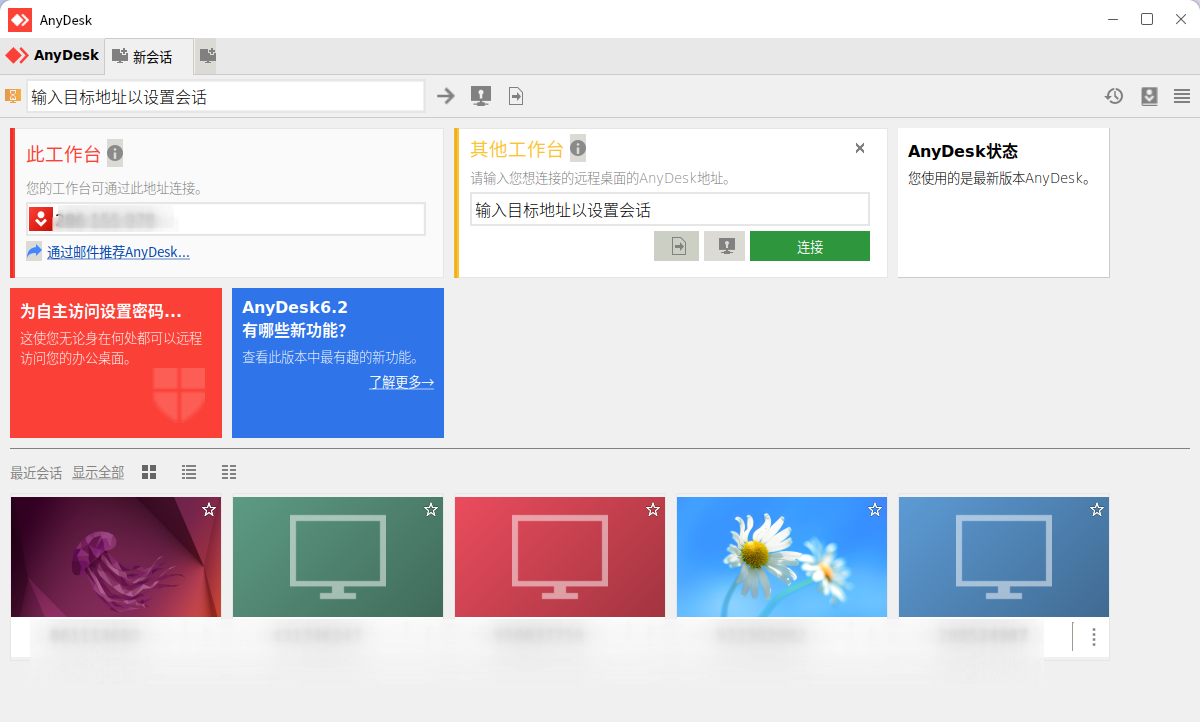The image size is (1200, 722).
Task: Open 通过邮件推荐AnyDesk link
Action: (x=118, y=252)
